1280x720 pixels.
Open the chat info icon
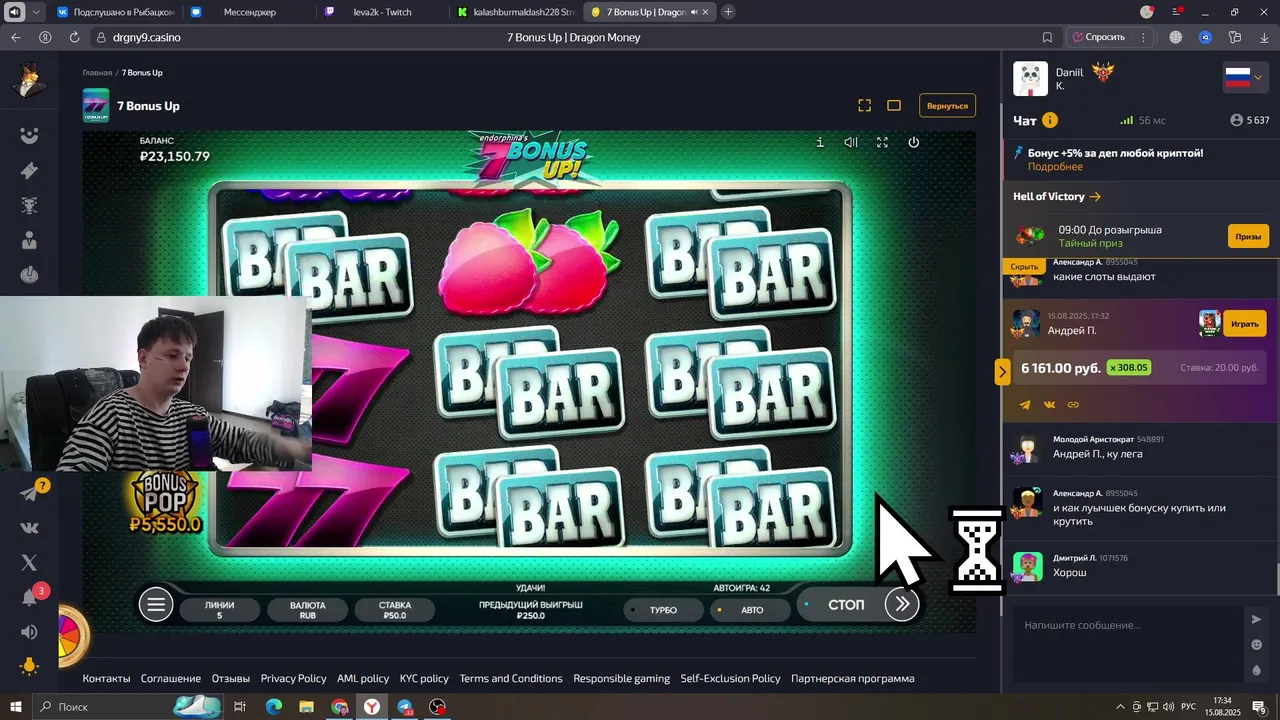pyautogui.click(x=1050, y=120)
